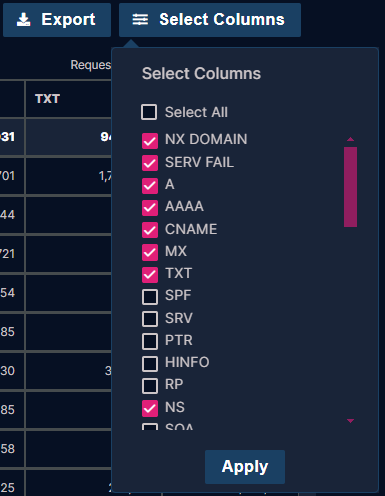Uncheck the MX column
The height and width of the screenshot is (496, 385).
tap(150, 252)
